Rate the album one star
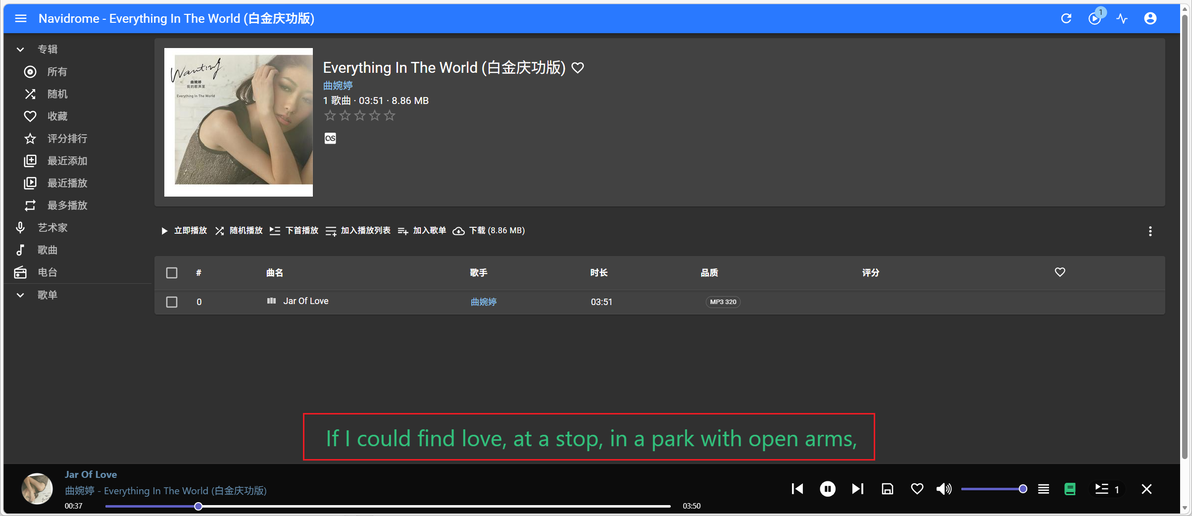The width and height of the screenshot is (1192, 516). (330, 116)
